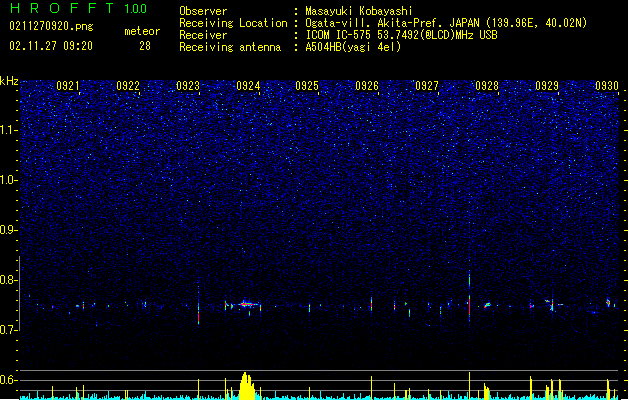Click the 0926 time marker

pyautogui.click(x=367, y=86)
